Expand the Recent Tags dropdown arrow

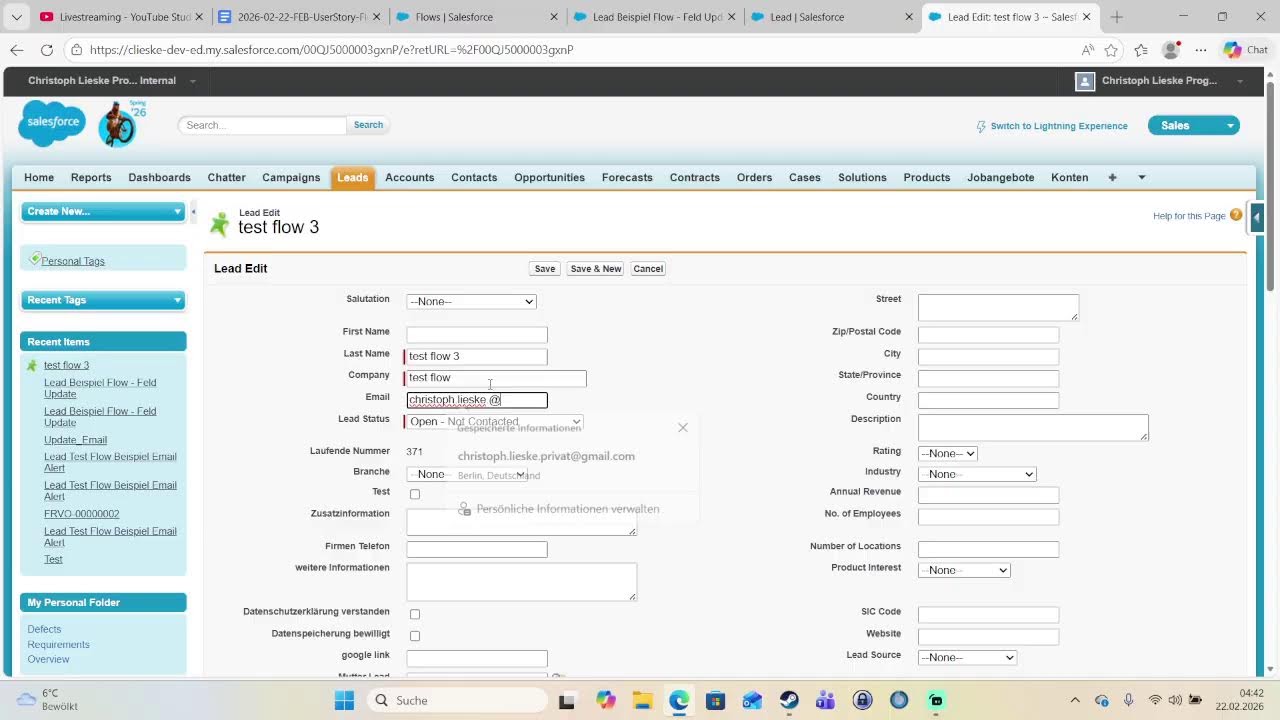point(178,300)
